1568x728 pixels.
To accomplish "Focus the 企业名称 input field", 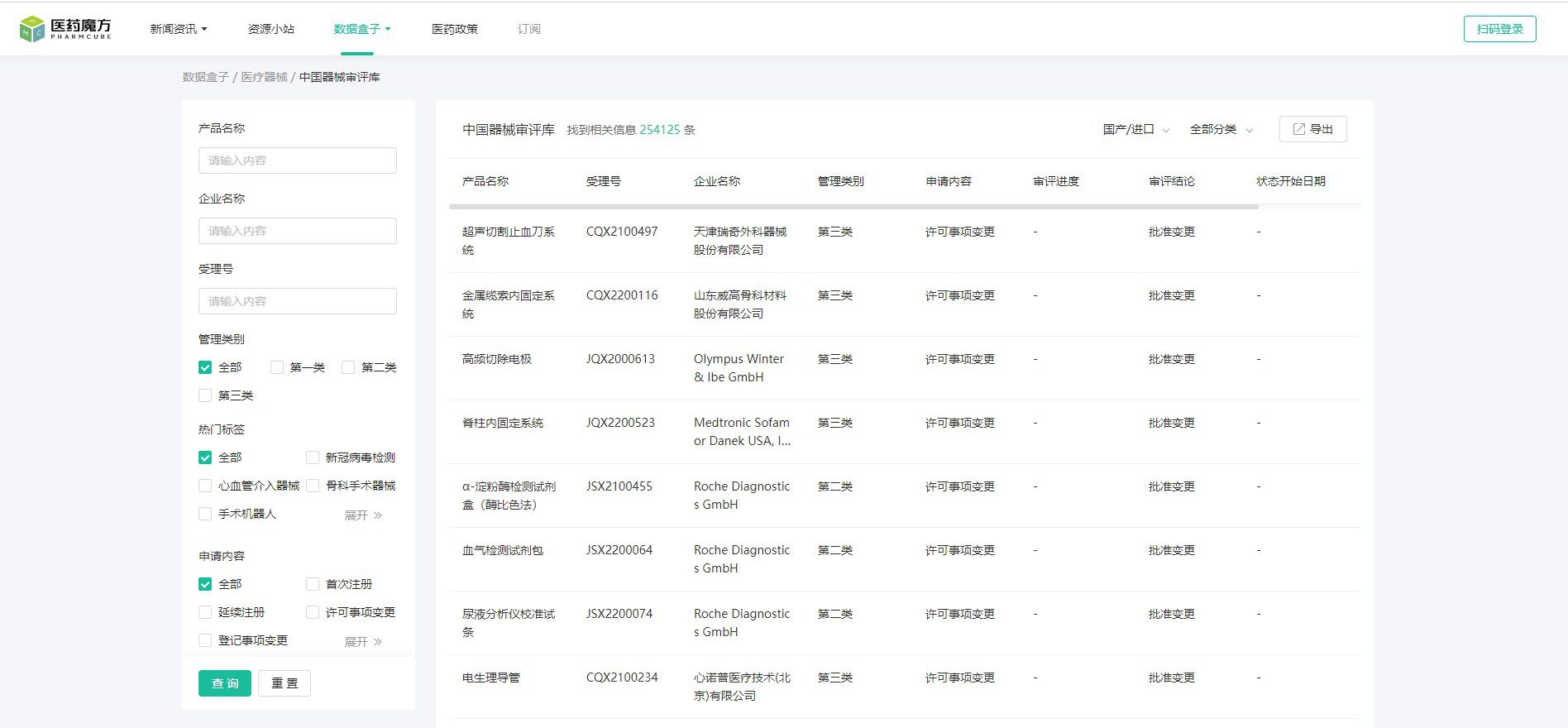I will [x=298, y=231].
